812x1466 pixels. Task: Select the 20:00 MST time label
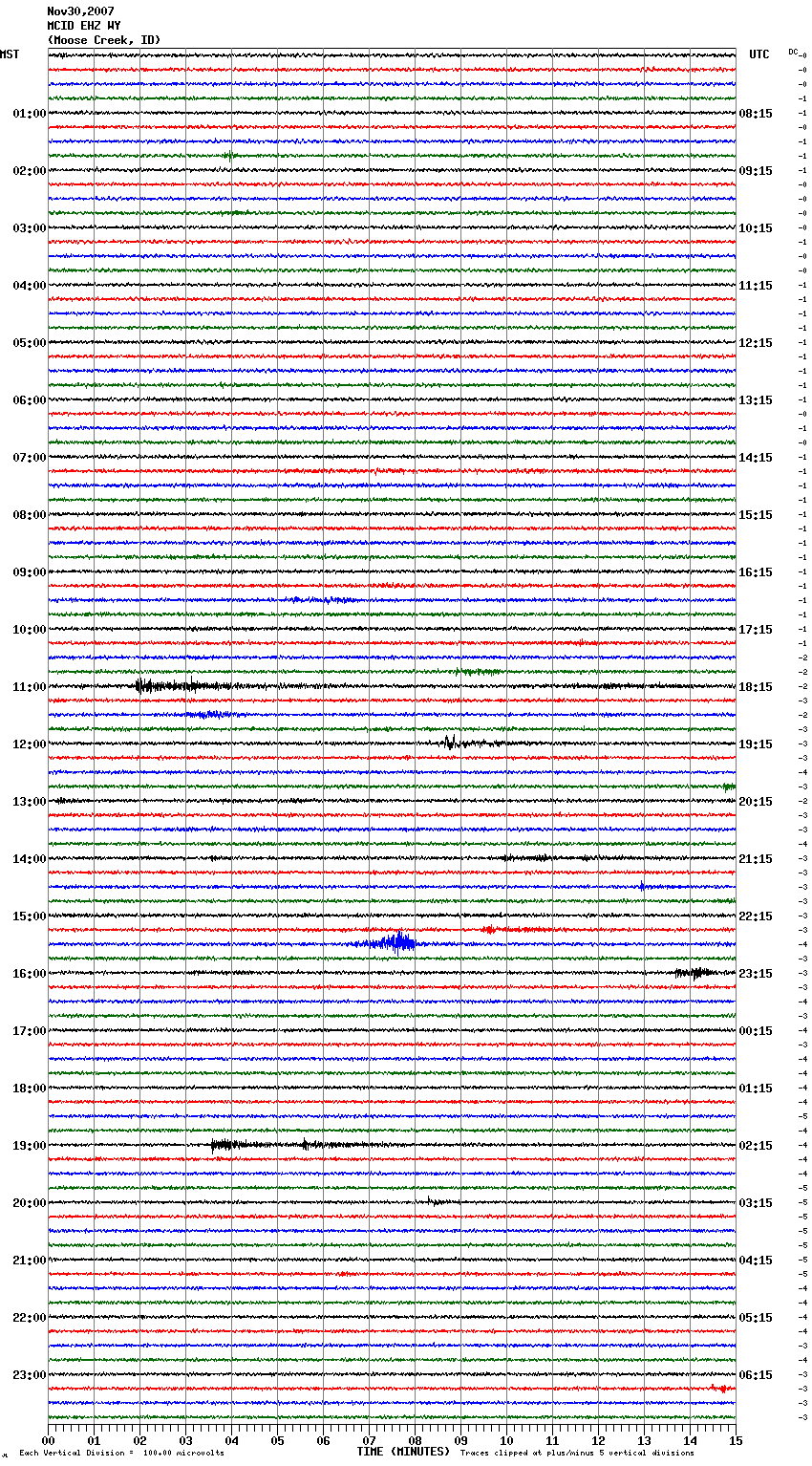click(29, 1203)
